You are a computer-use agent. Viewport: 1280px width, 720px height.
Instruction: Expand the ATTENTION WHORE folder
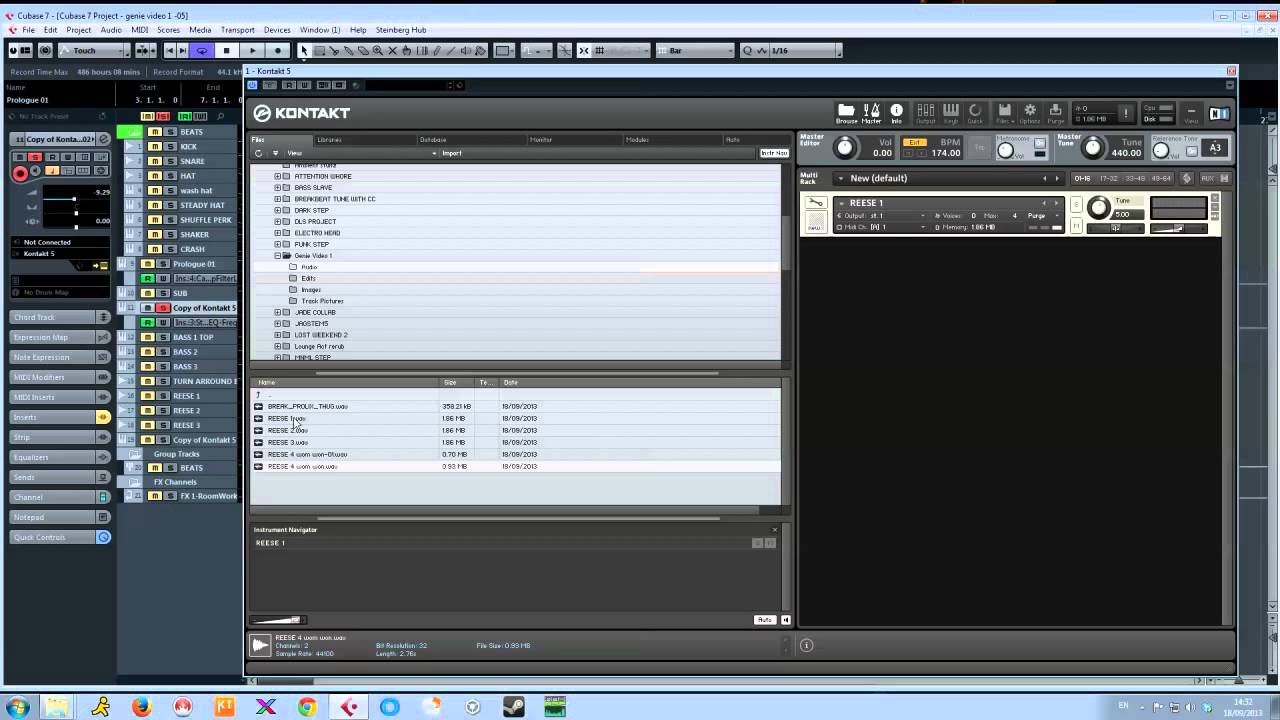click(278, 176)
